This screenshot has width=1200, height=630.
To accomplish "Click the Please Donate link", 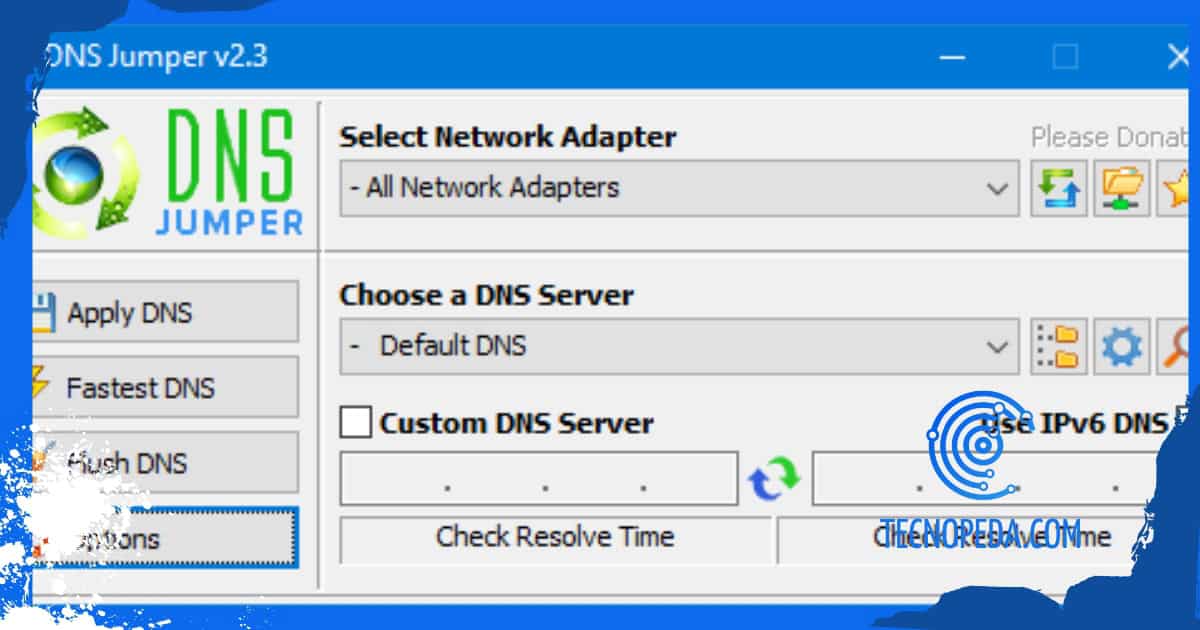I will [1111, 136].
